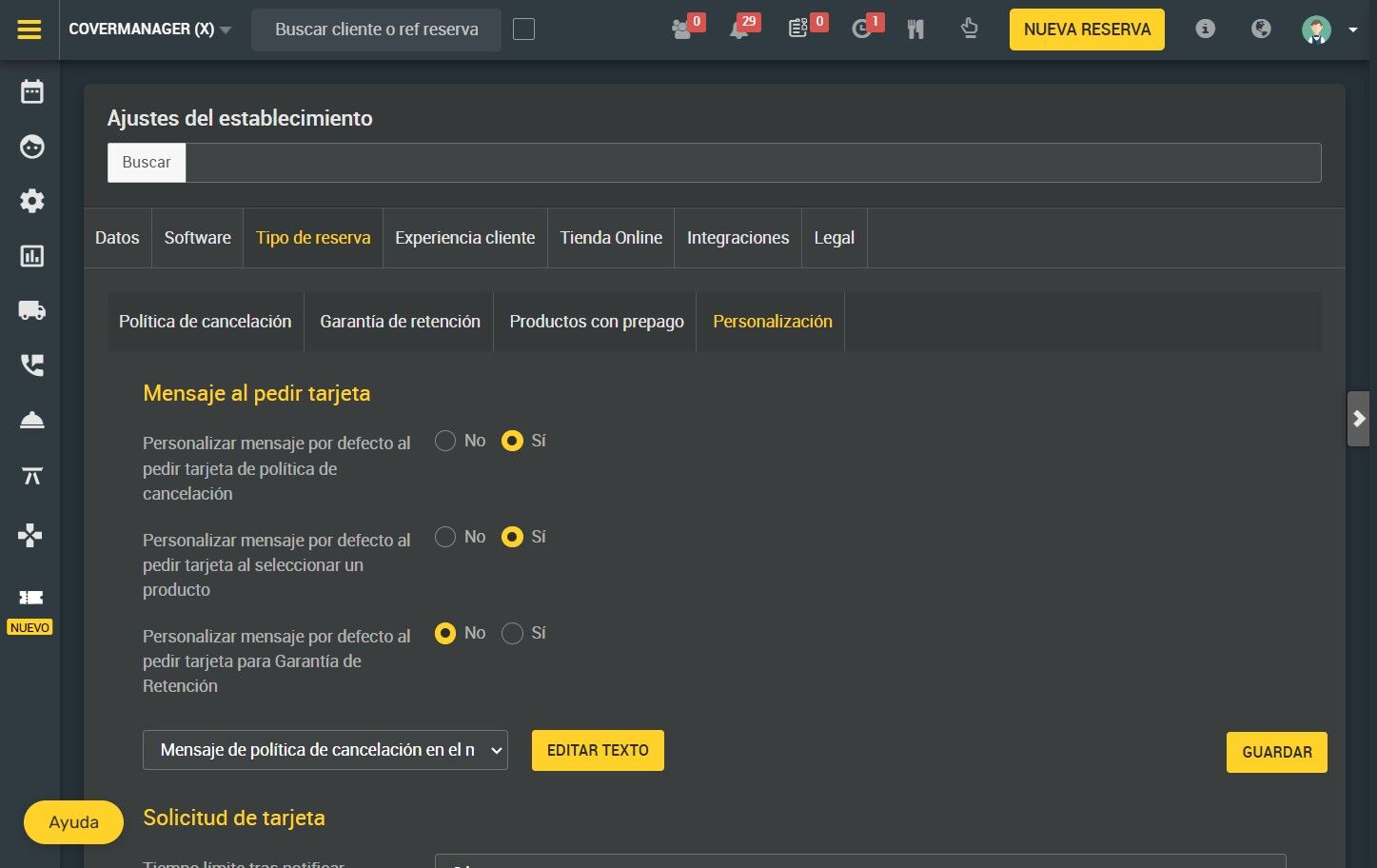Viewport: 1377px width, 868px height.
Task: Open notifications bell with 29 badge
Action: 740,30
